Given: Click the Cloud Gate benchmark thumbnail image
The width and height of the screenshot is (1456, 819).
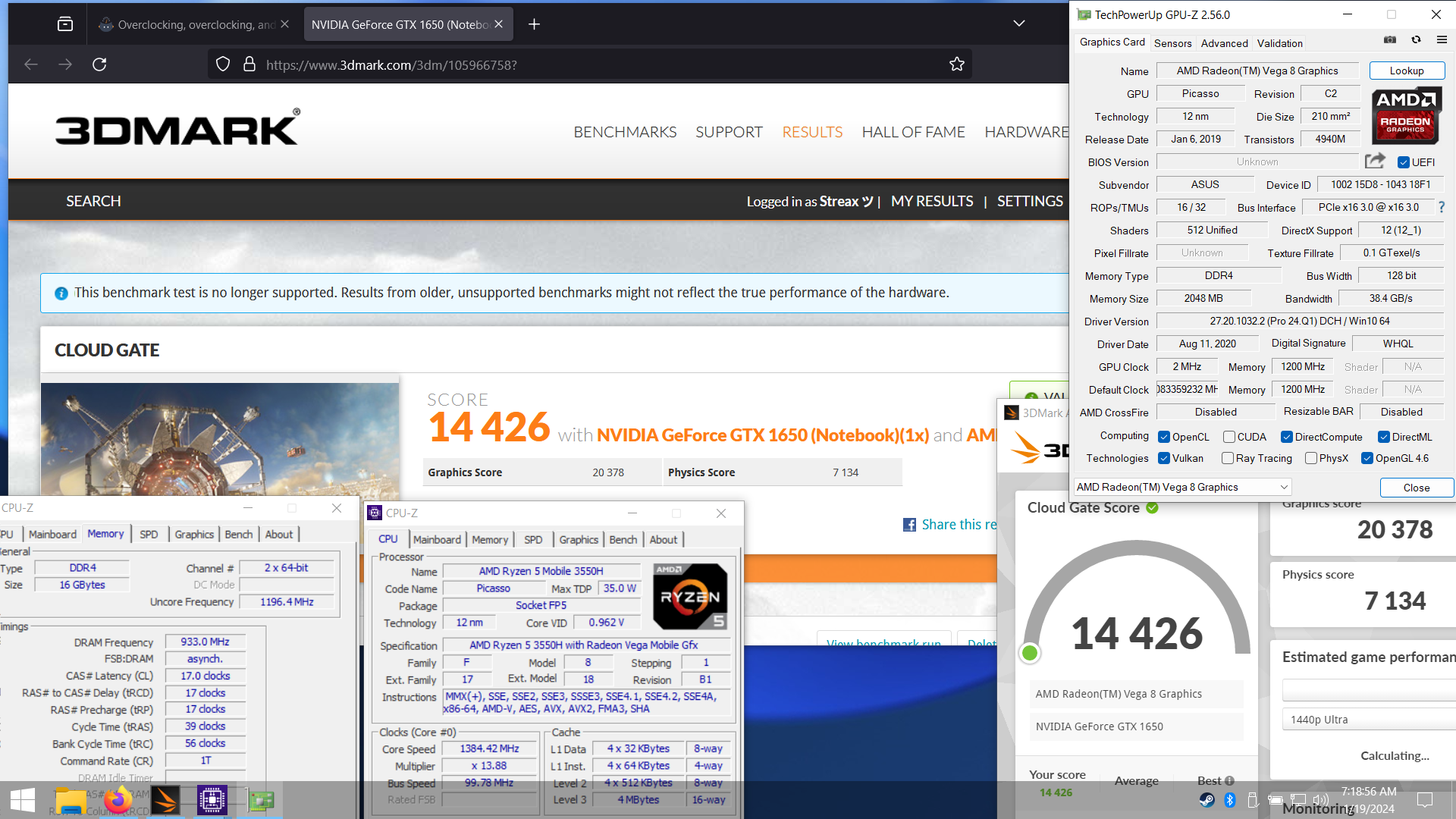Looking at the screenshot, I should click(x=220, y=439).
